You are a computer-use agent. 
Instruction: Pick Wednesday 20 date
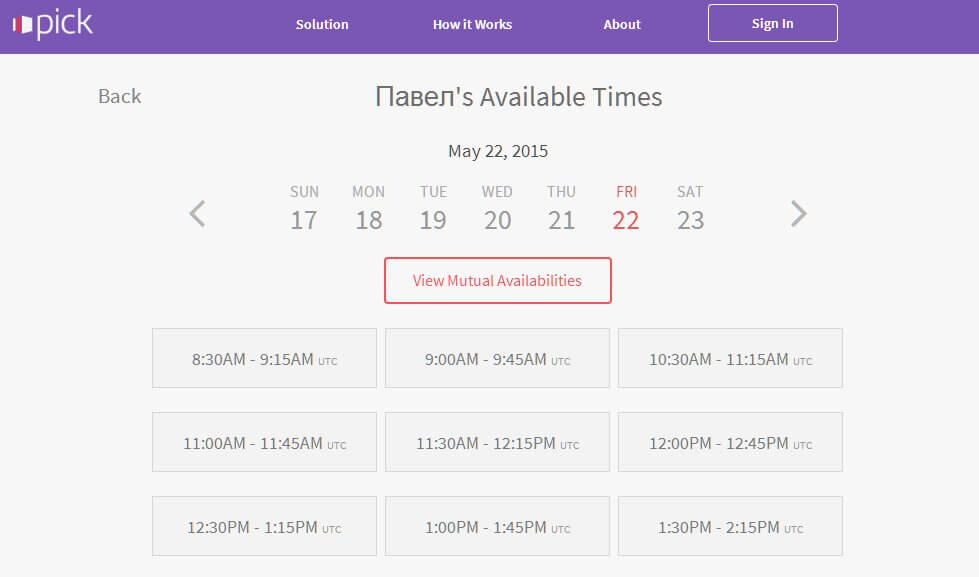tap(497, 208)
